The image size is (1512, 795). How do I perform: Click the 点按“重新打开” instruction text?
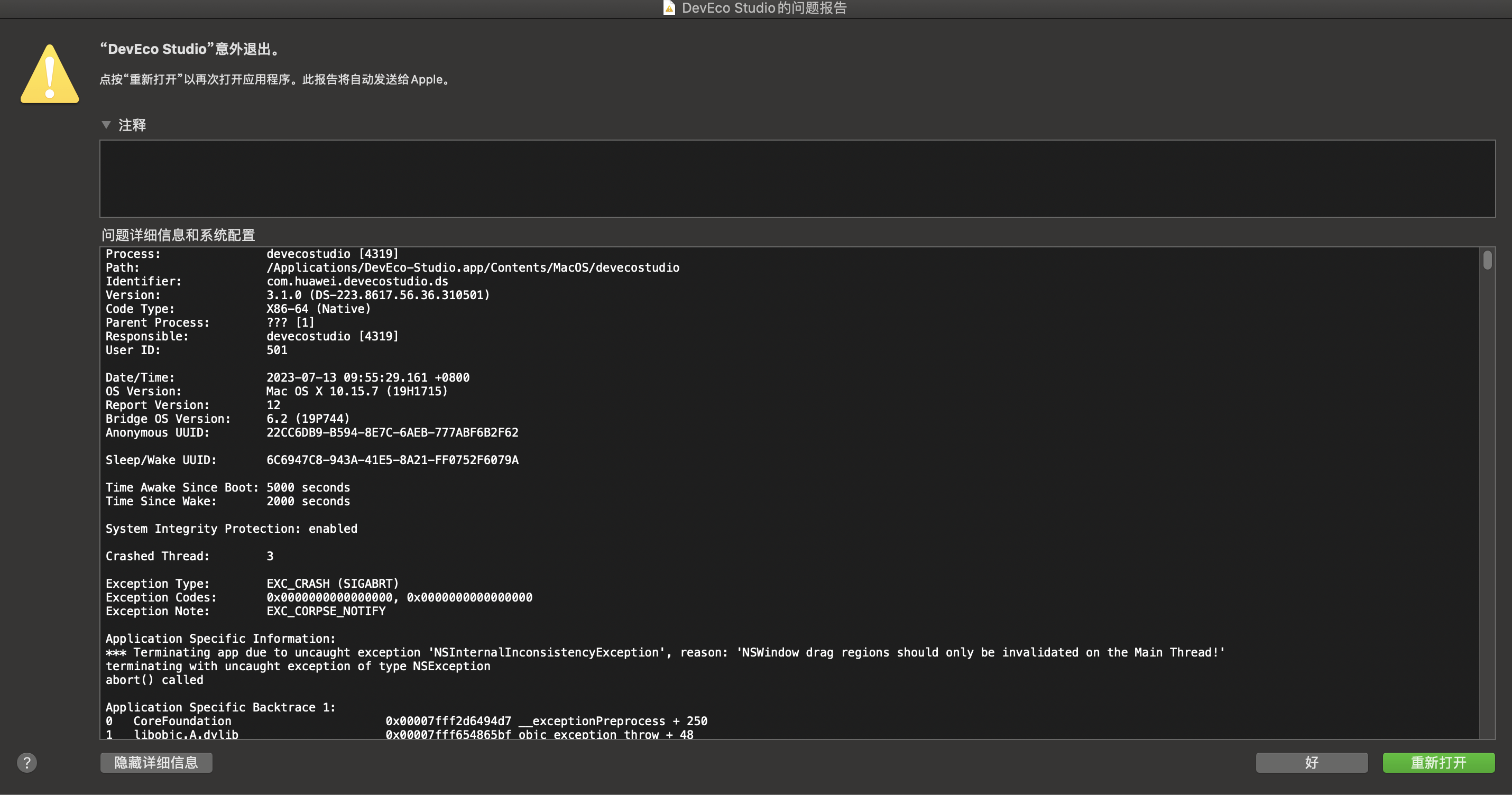(x=276, y=79)
